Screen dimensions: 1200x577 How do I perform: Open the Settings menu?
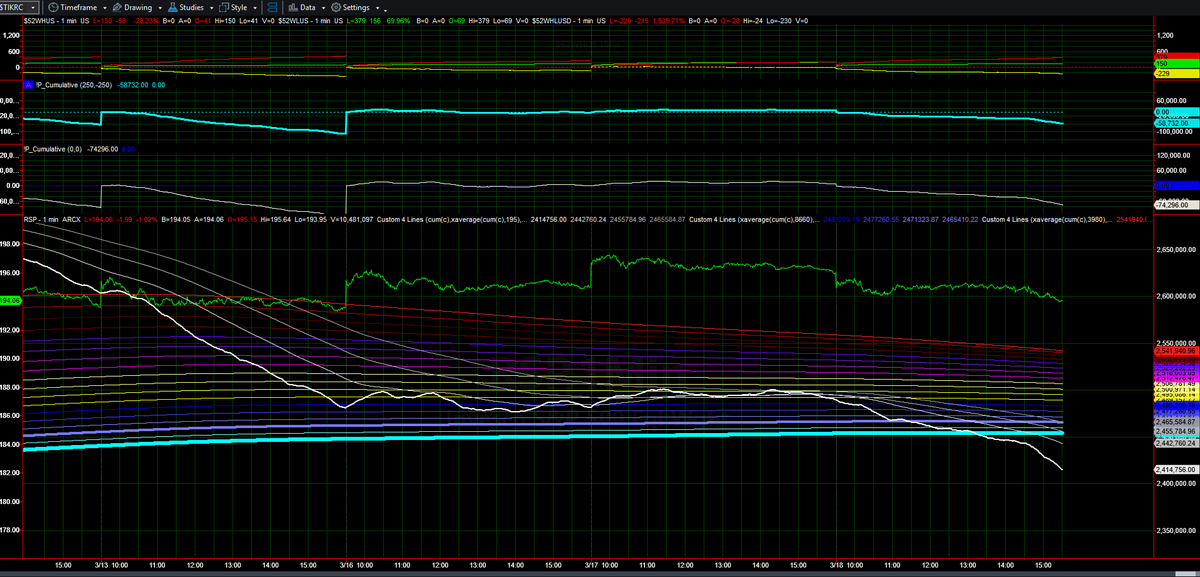pyautogui.click(x=356, y=7)
